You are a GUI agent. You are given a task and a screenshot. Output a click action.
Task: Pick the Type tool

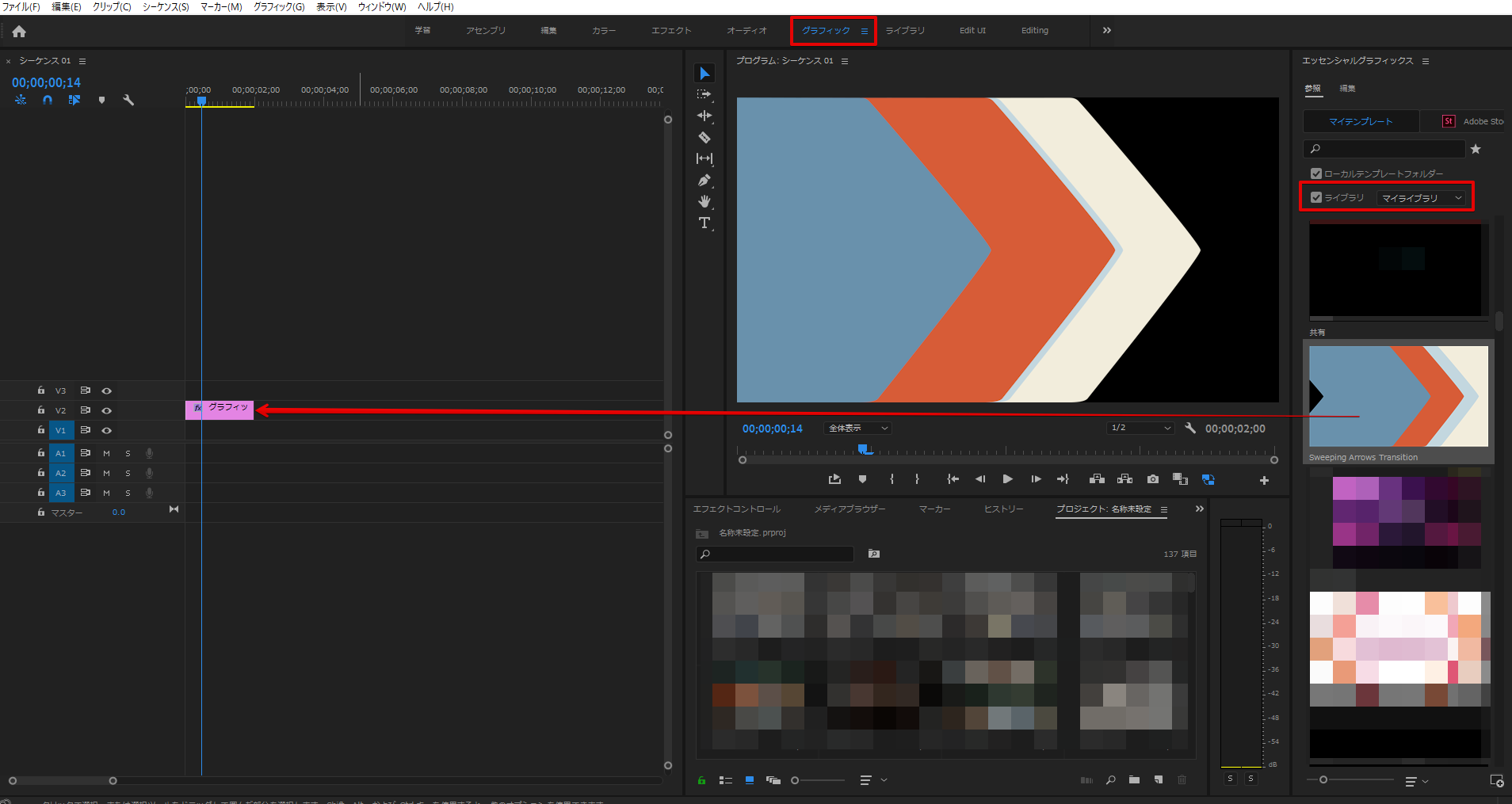click(x=704, y=223)
